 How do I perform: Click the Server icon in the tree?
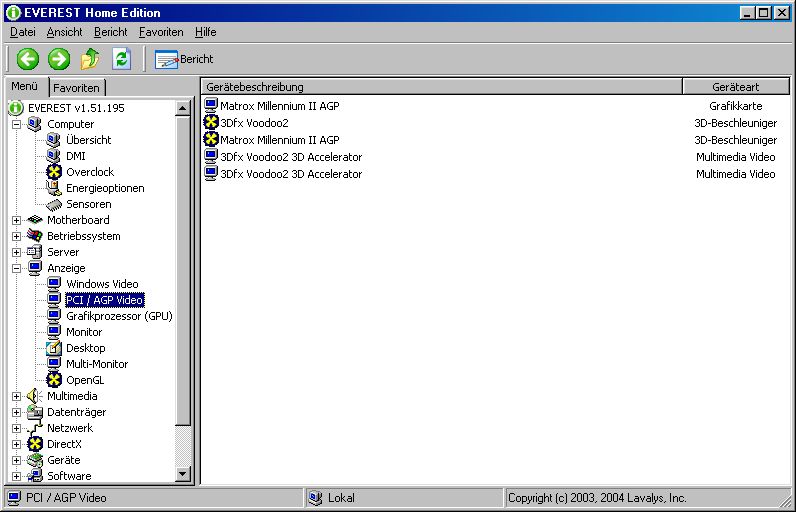coord(35,252)
